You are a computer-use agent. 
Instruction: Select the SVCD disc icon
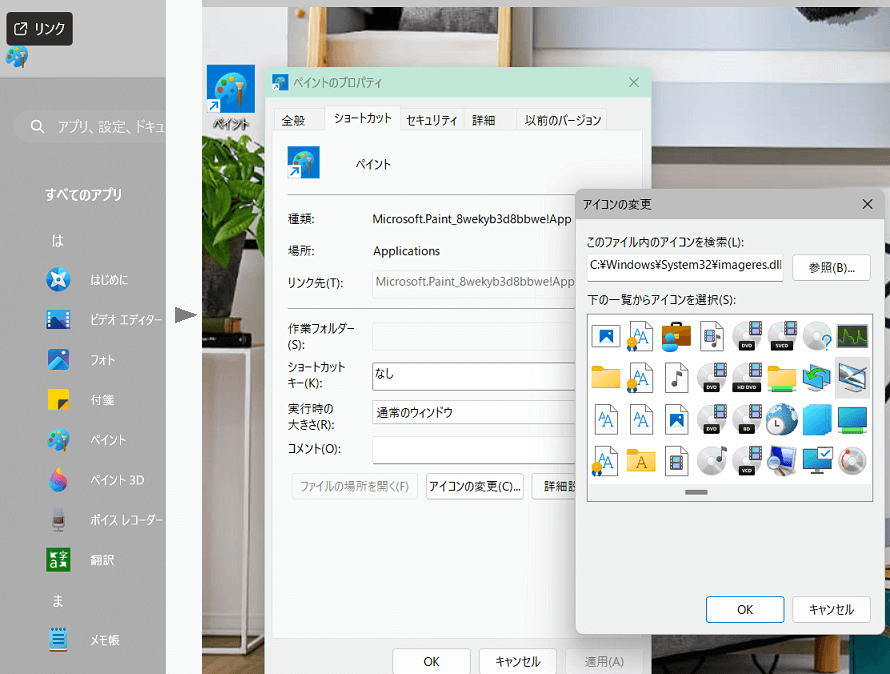coord(782,336)
